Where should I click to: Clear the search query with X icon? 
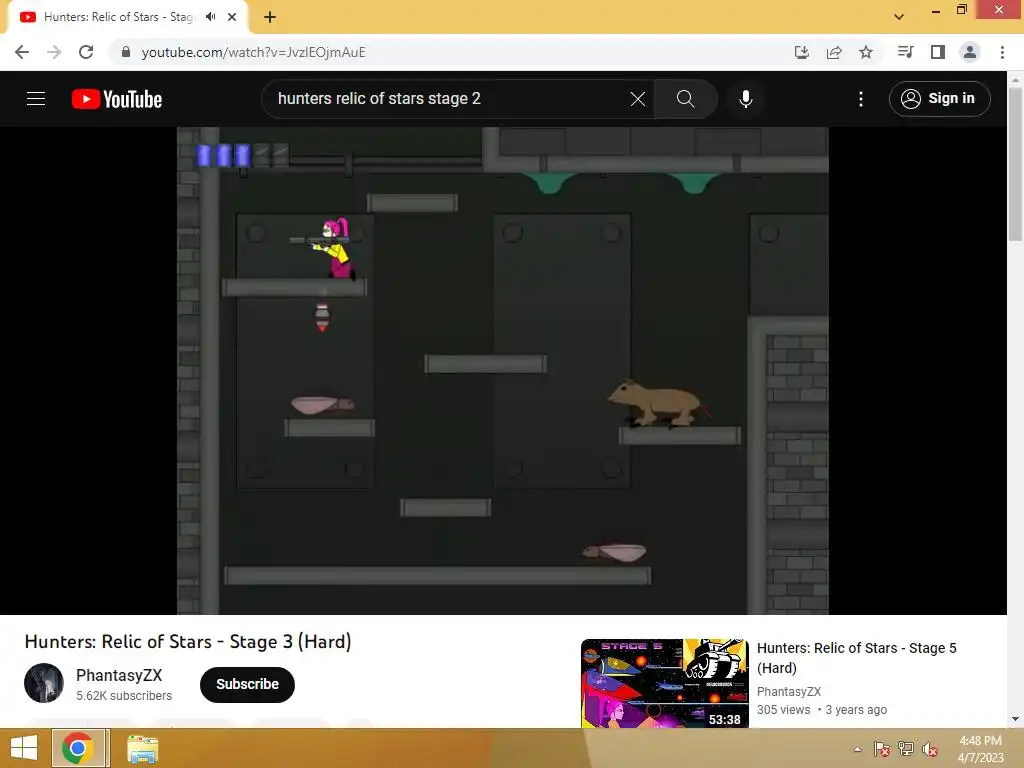click(x=637, y=99)
